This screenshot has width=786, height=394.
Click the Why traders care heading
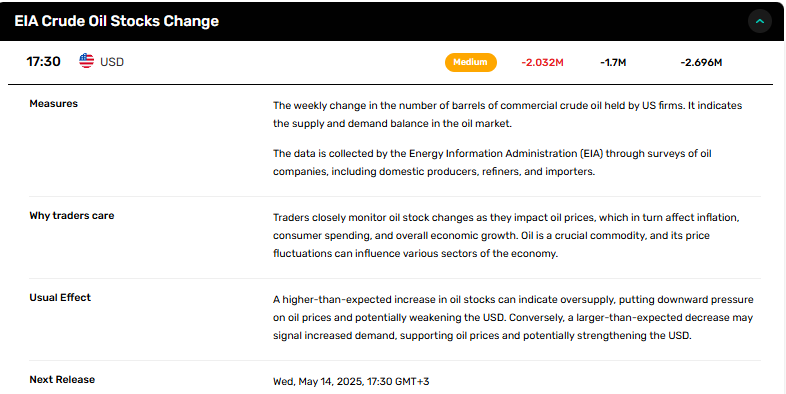[72, 216]
